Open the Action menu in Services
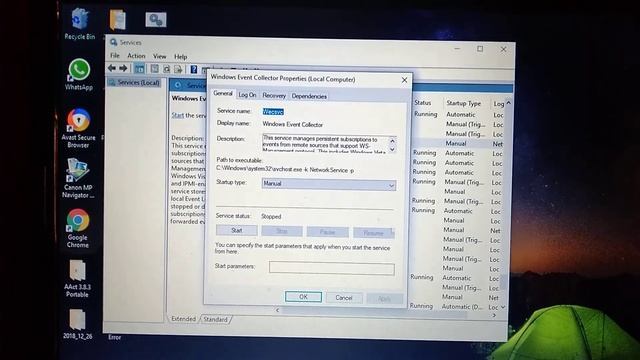The height and width of the screenshot is (360, 640). [x=136, y=56]
